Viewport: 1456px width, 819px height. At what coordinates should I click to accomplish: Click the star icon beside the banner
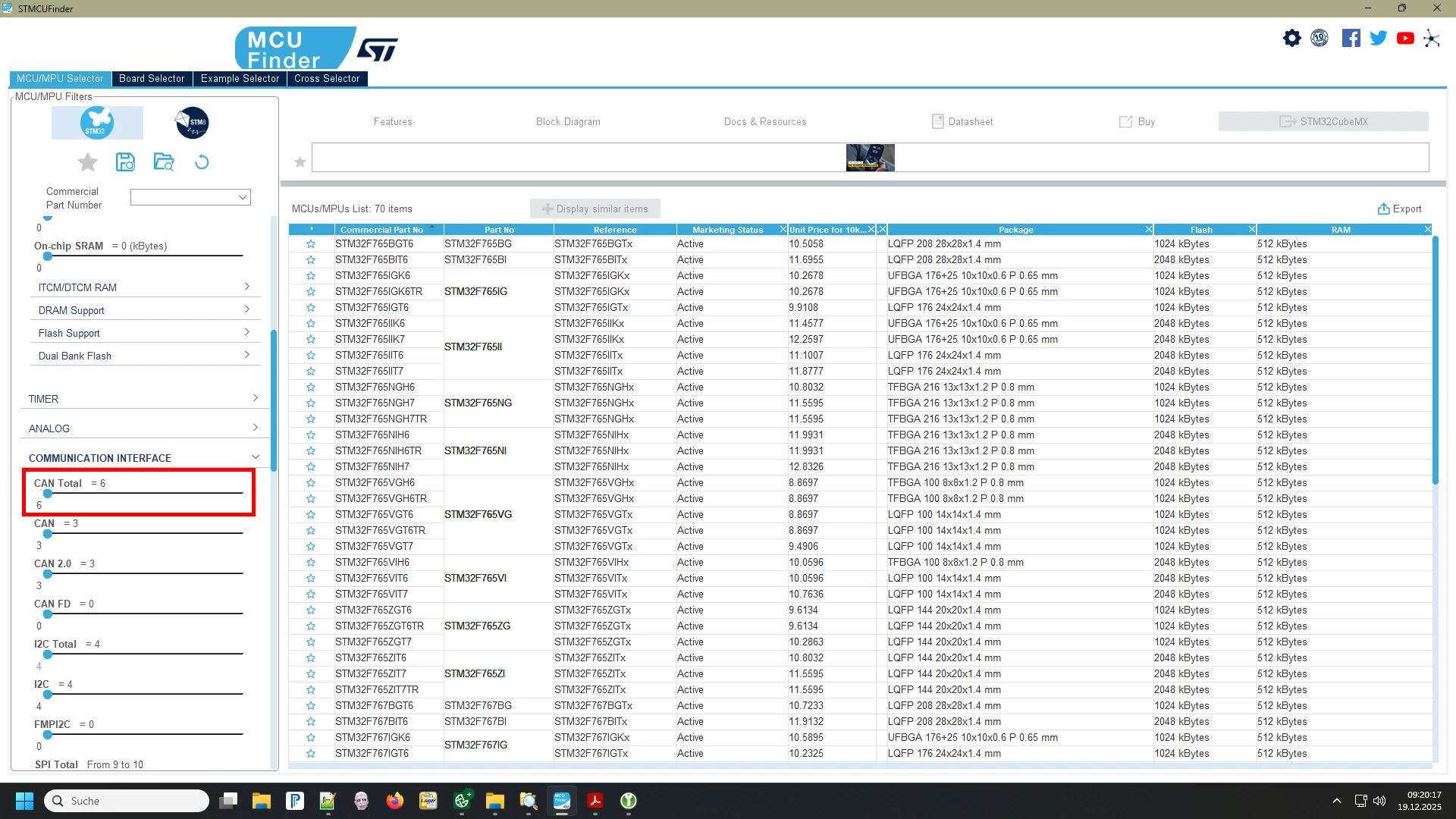(300, 162)
